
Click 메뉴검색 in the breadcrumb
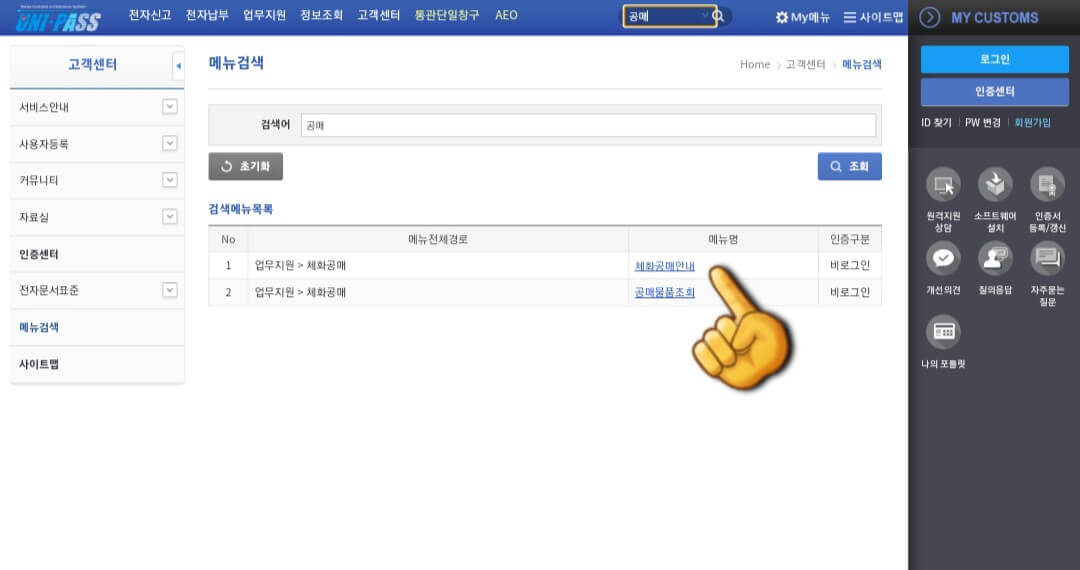(x=862, y=65)
